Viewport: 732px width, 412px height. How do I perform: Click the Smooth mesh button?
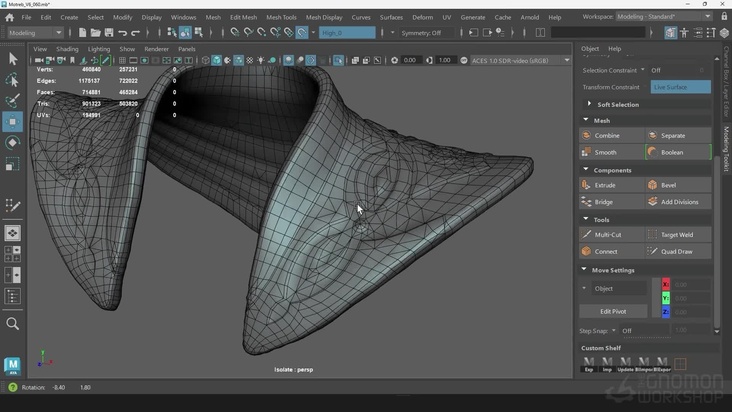pyautogui.click(x=612, y=152)
